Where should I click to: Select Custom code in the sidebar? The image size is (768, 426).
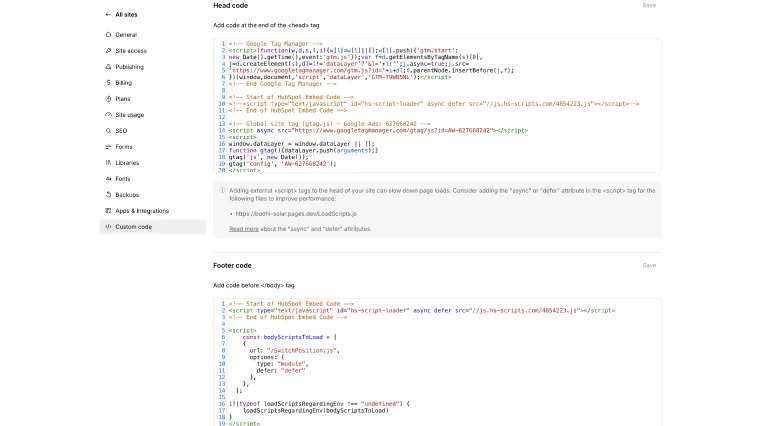click(153, 227)
